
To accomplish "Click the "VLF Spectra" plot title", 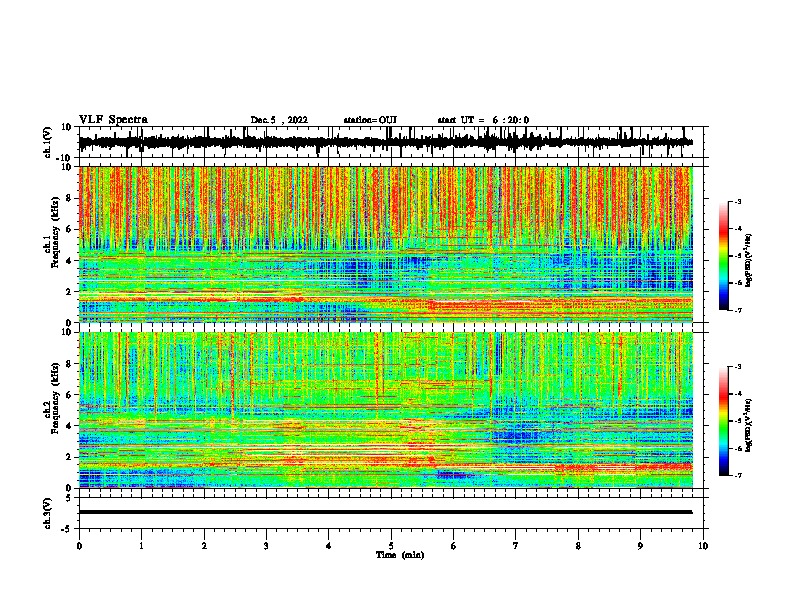I will click(x=113, y=120).
